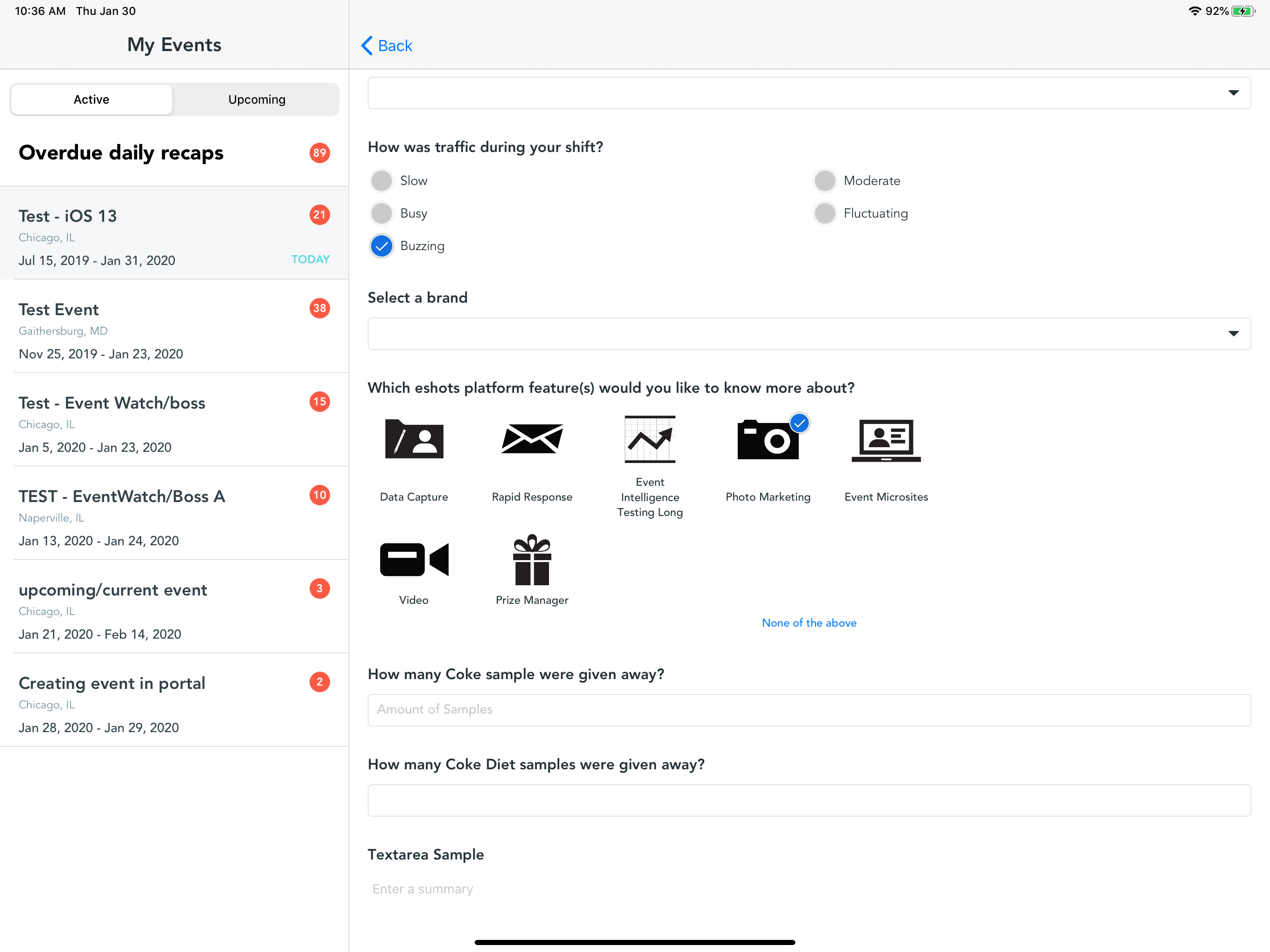Open TEST - EventWatch/Boss A event
Image resolution: width=1270 pixels, height=952 pixels.
[x=174, y=513]
